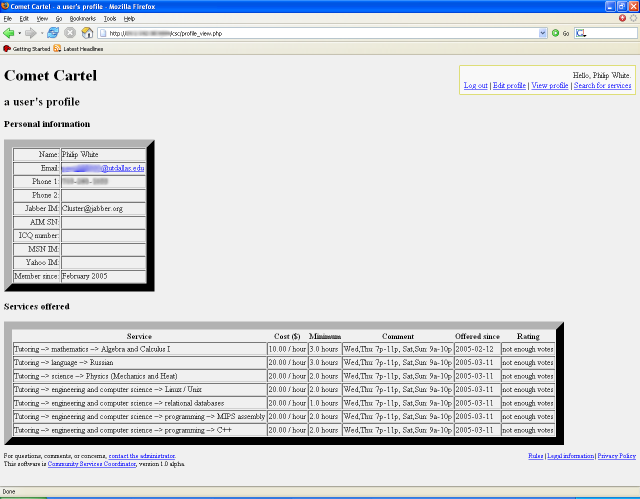Click the contact the administrator link

click(142, 456)
